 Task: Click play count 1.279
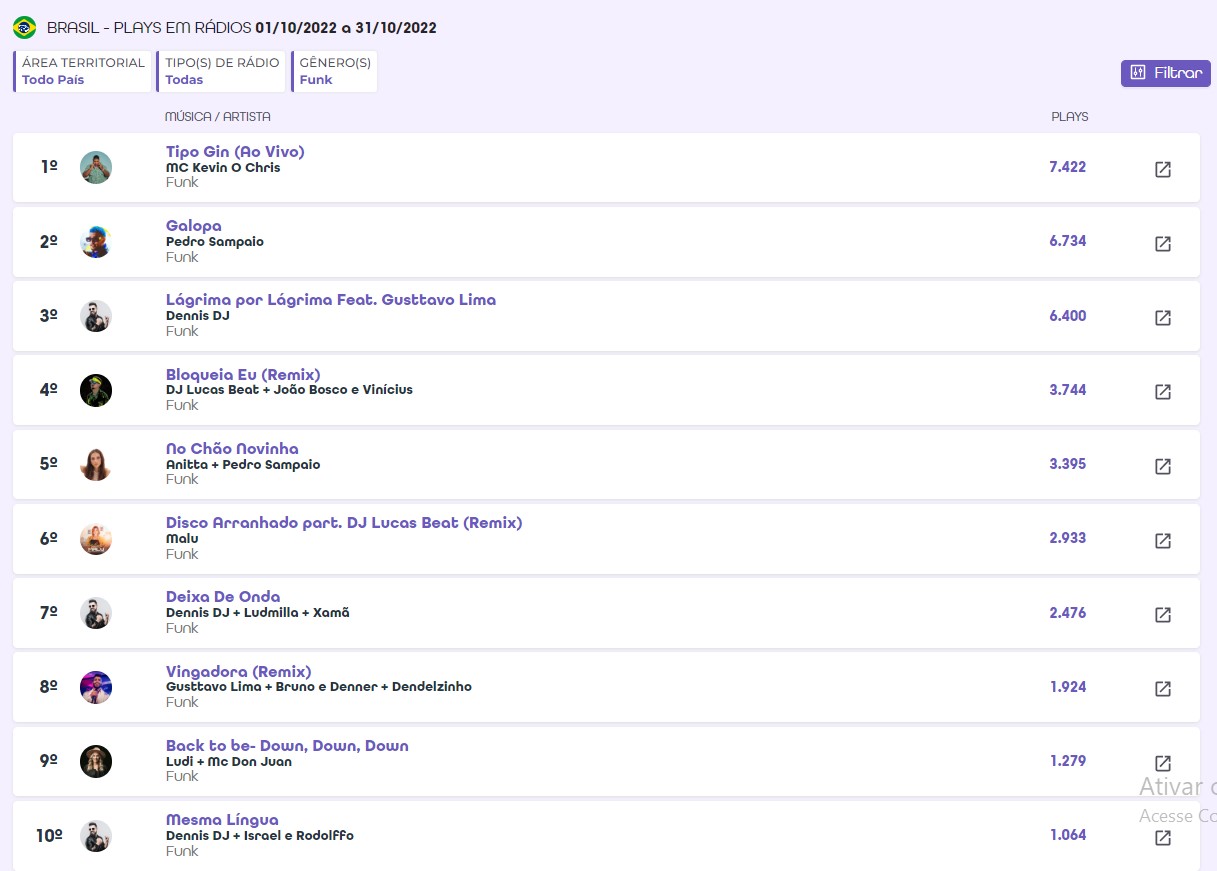coord(1068,761)
